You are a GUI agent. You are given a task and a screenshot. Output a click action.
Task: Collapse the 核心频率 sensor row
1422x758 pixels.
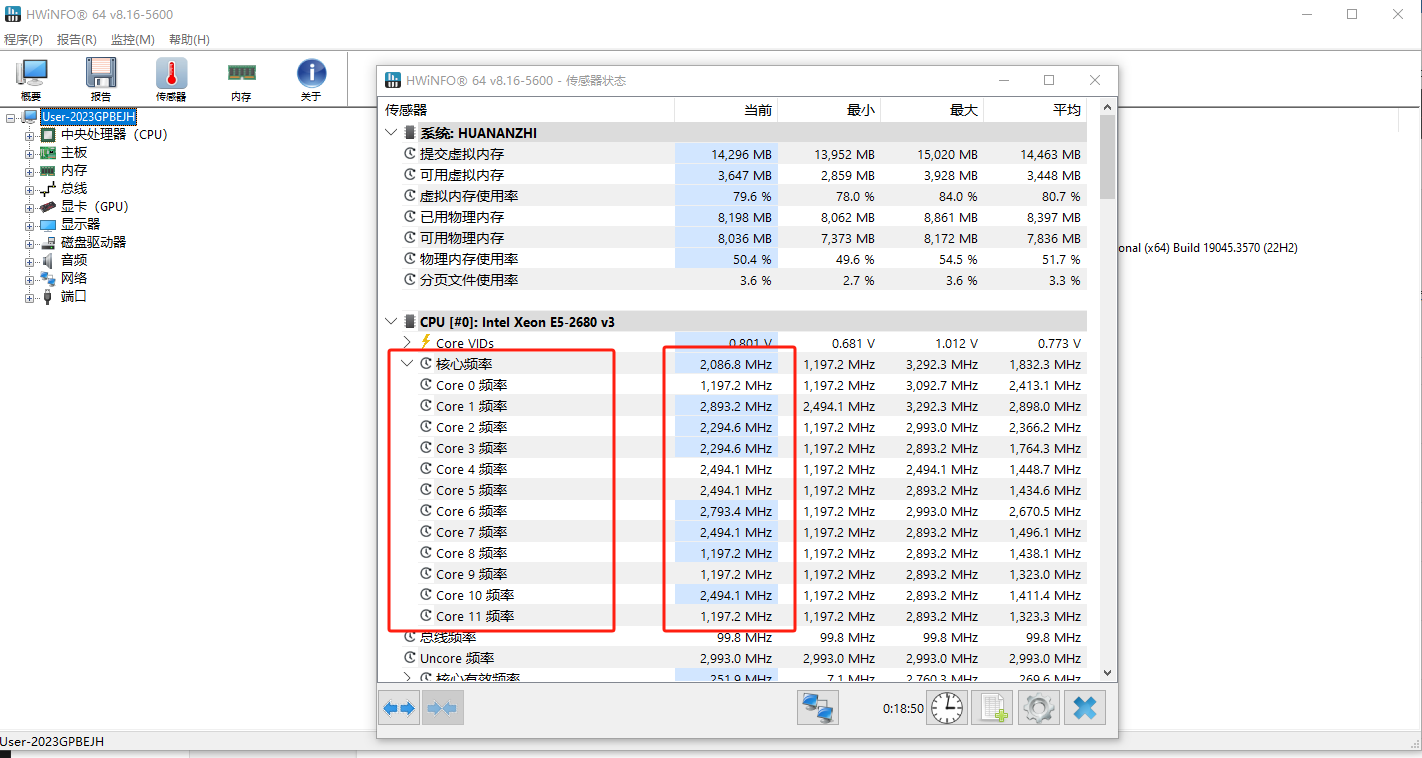[x=407, y=364]
